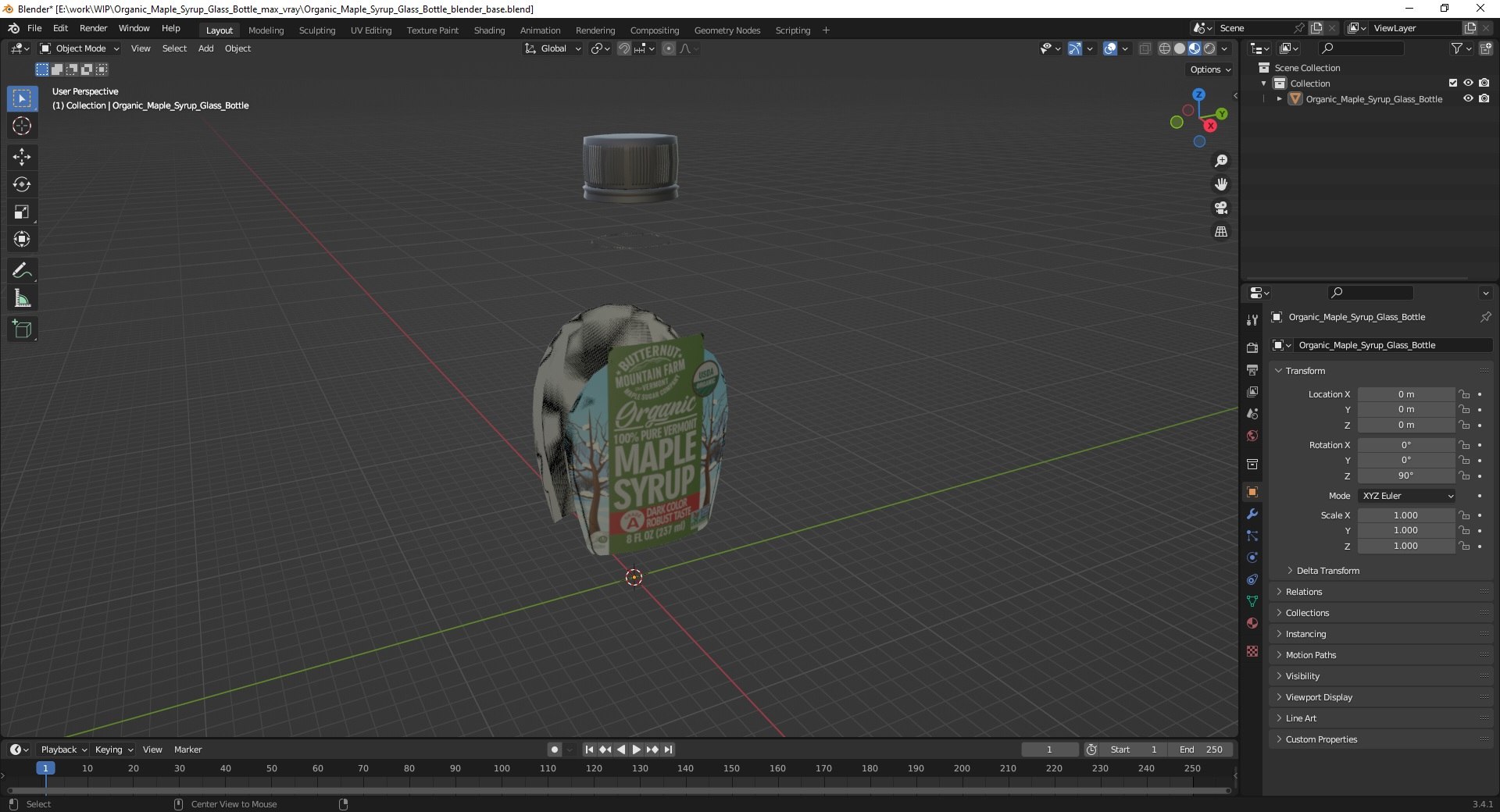
Task: Toggle proportional editing in header
Action: (669, 48)
